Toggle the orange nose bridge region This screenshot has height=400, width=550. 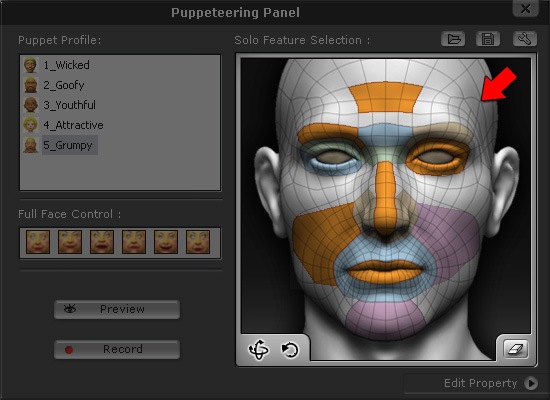385,196
